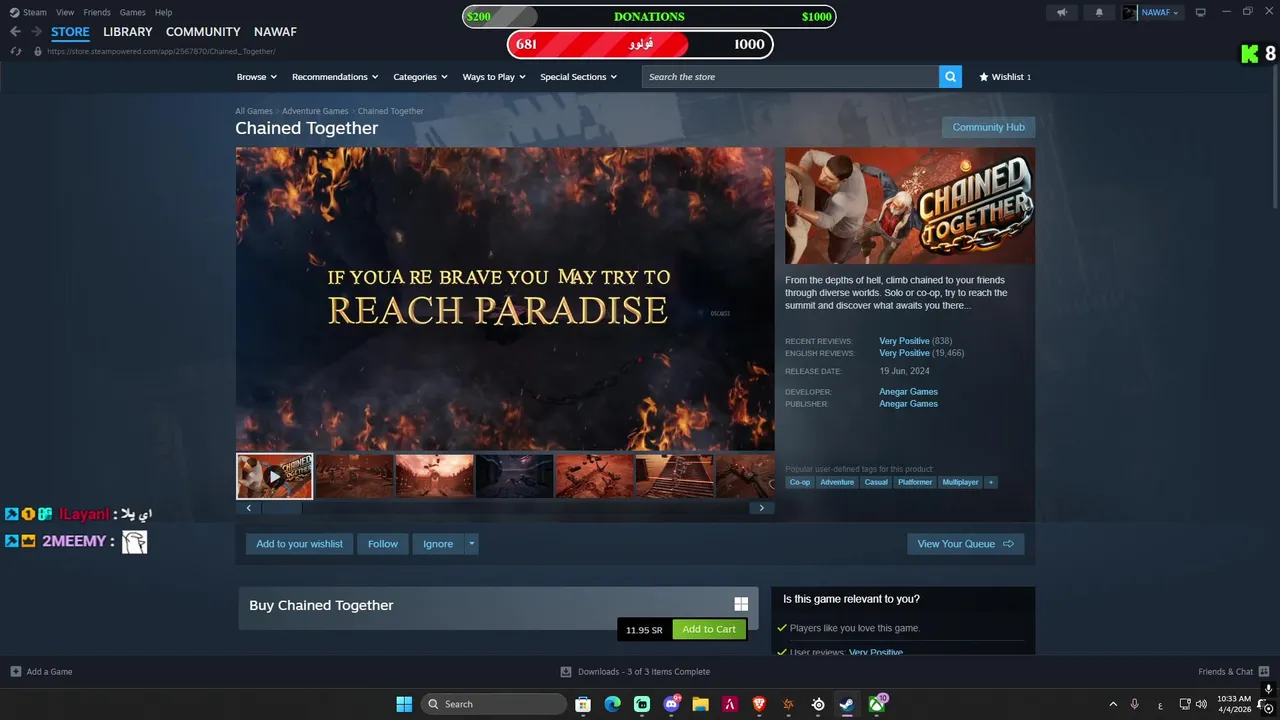The image size is (1280, 720).
Task: Expand the Recommendations dropdown
Action: tap(335, 77)
